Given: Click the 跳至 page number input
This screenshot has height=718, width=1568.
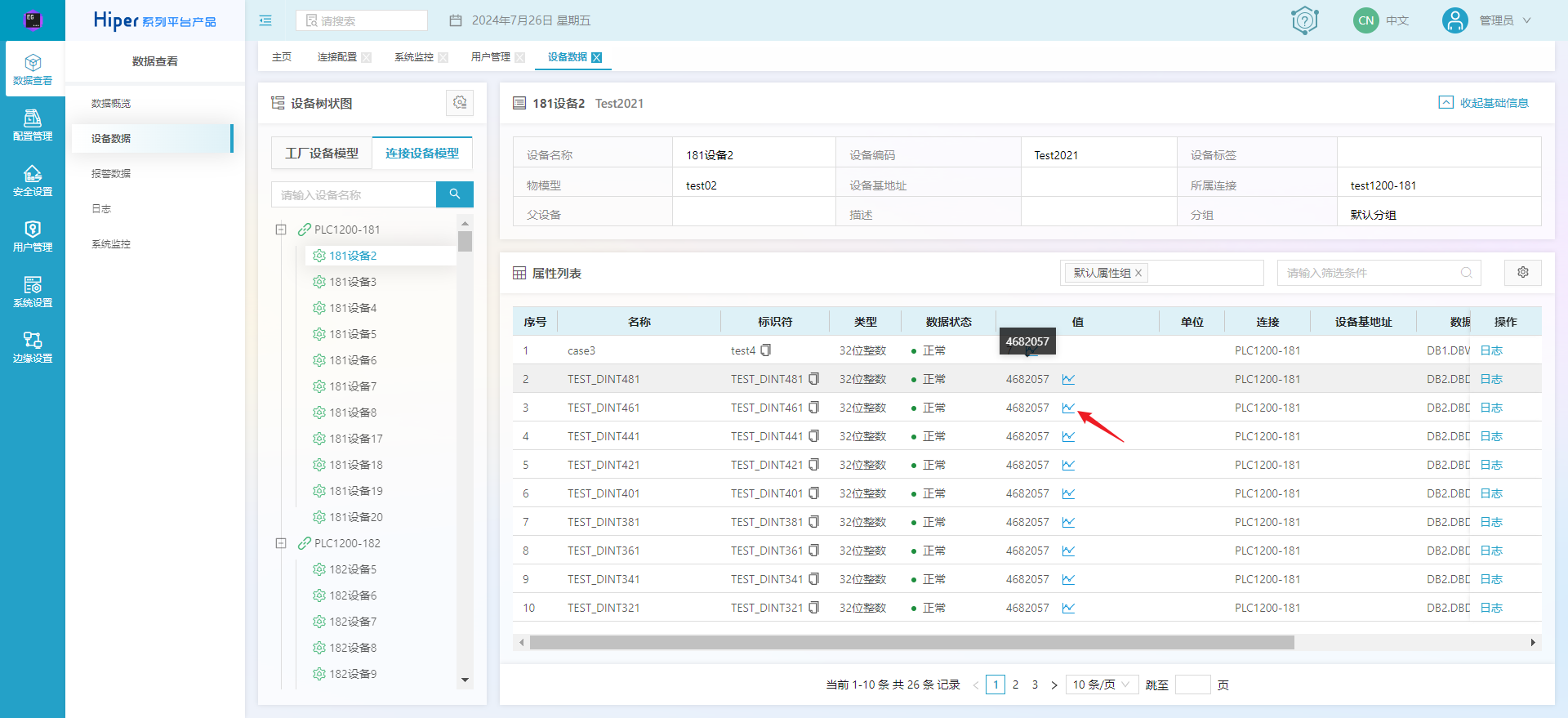Looking at the screenshot, I should [x=1192, y=685].
